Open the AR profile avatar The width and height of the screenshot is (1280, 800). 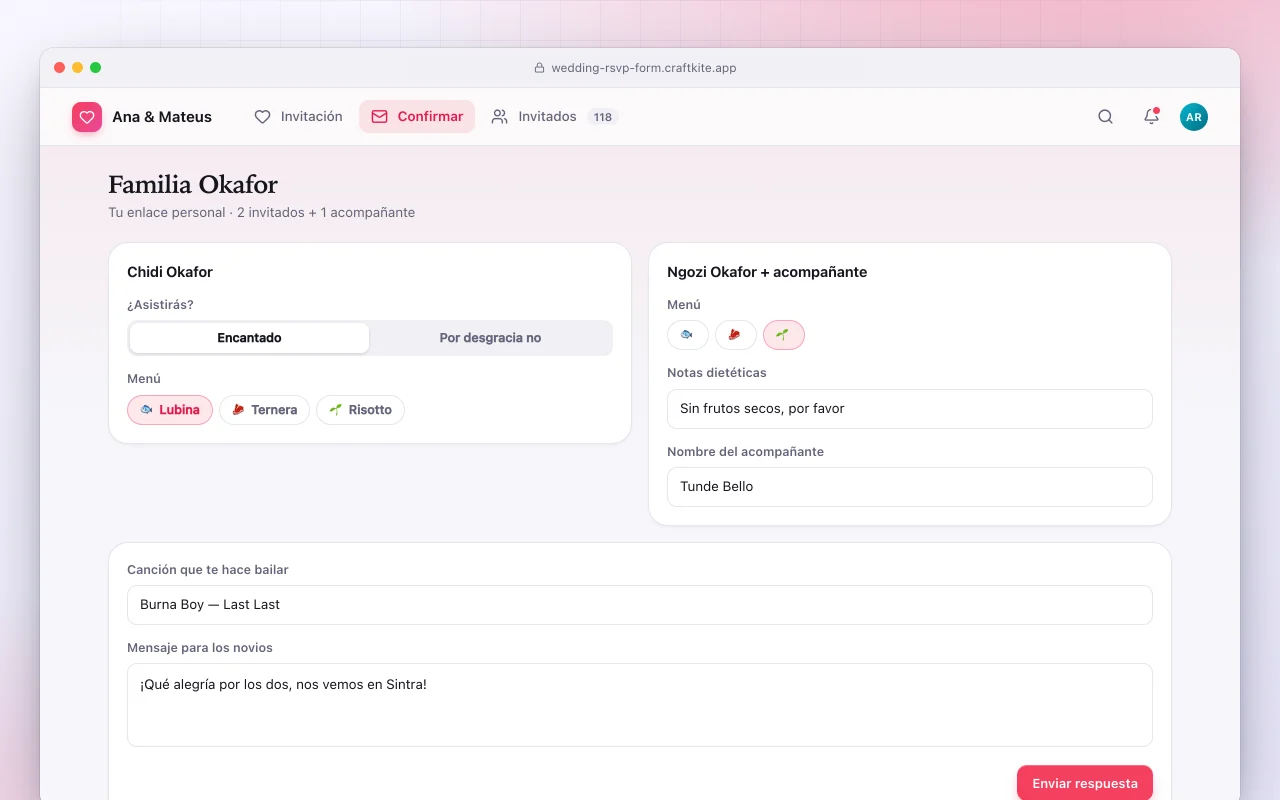[1194, 117]
